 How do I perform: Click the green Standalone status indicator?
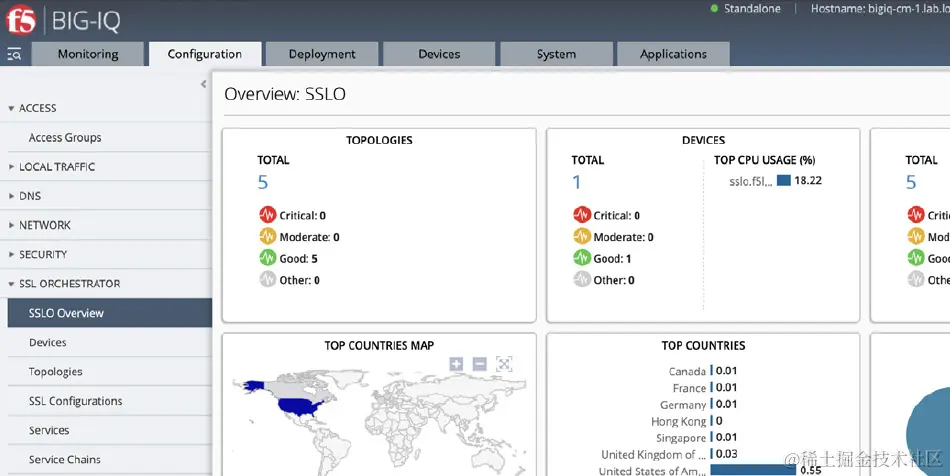(x=714, y=8)
